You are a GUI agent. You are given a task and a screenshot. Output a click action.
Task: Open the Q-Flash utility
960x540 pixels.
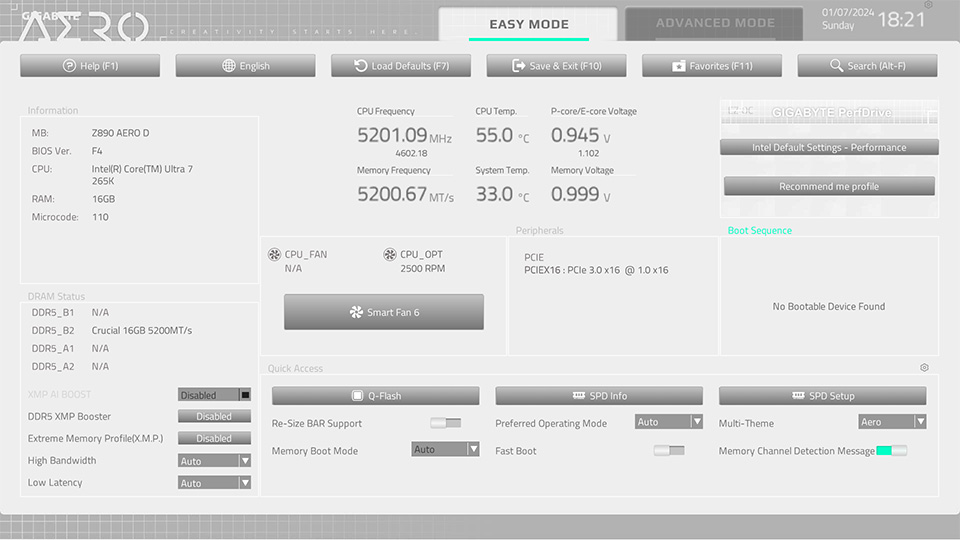click(x=375, y=396)
